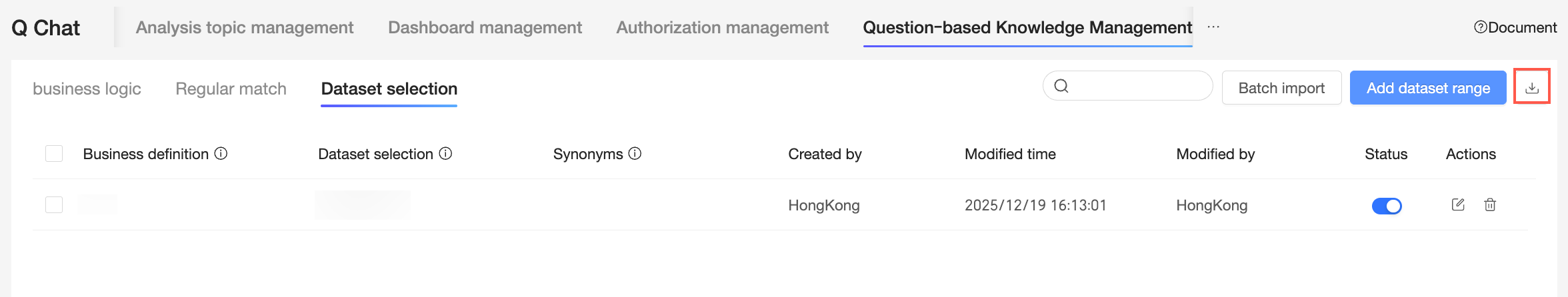The image size is (1568, 297).
Task: Click info icon beside Dataset selection header
Action: (x=445, y=154)
